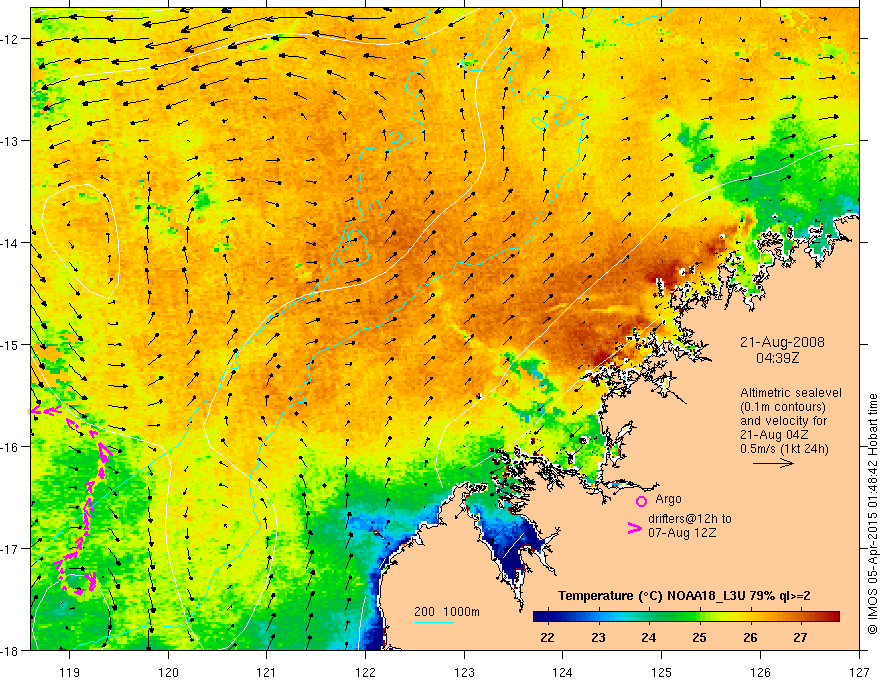Click the Temperature NOAA18_L3U colorbar title
880x680 pixels.
click(x=684, y=596)
